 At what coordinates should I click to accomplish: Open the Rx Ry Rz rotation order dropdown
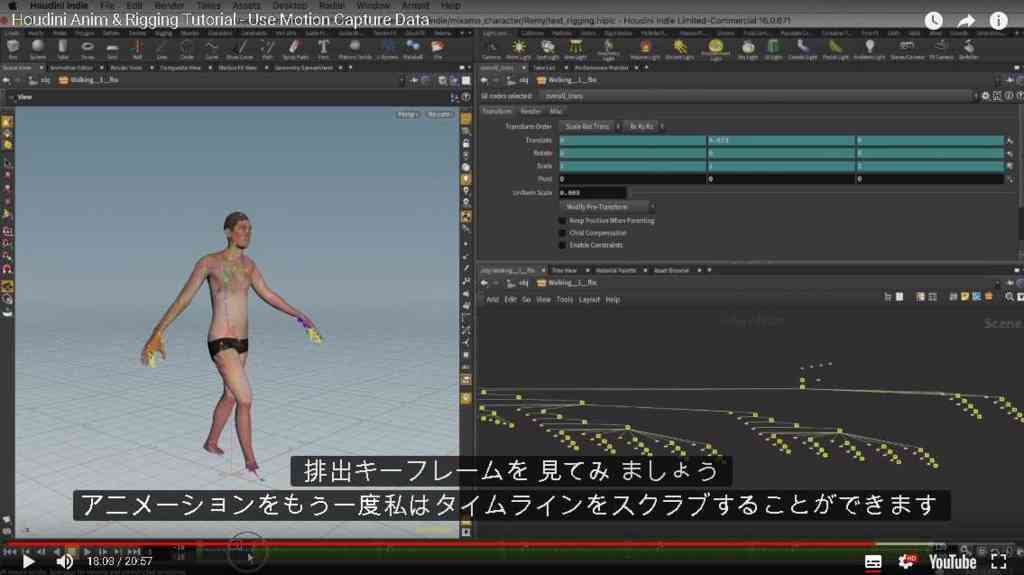point(644,126)
